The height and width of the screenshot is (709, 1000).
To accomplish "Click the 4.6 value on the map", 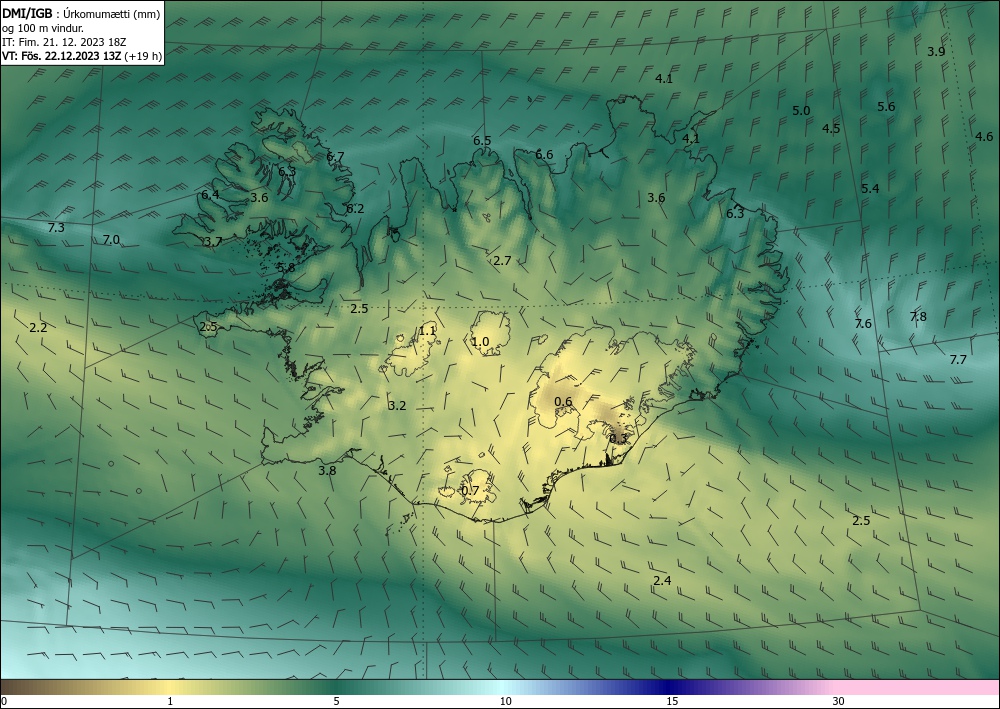I will point(983,136).
